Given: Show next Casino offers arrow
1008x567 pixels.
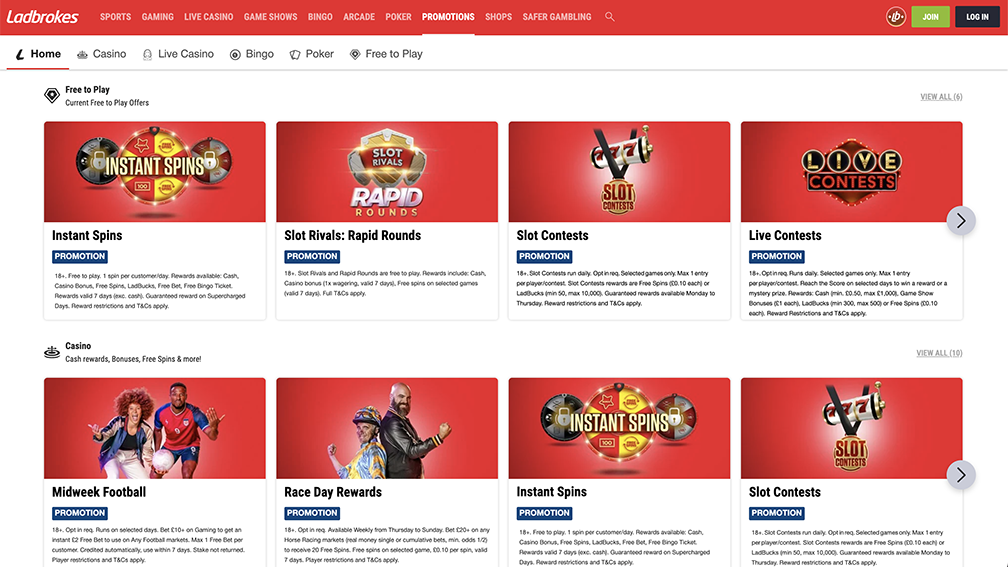Looking at the screenshot, I should [961, 474].
